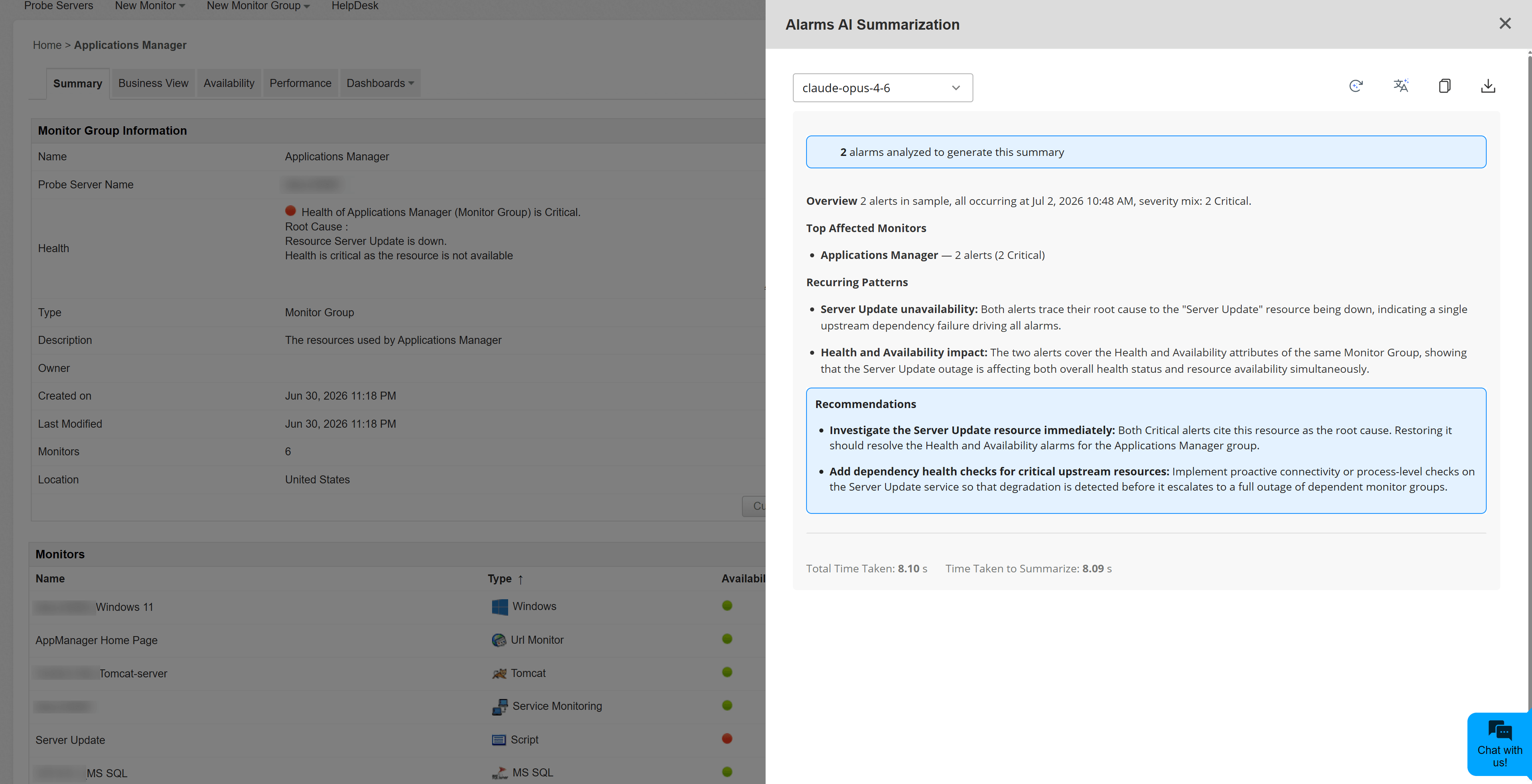Click 'Time Taken to Summarize: 8.09 s'
The width and height of the screenshot is (1532, 784).
click(1028, 569)
